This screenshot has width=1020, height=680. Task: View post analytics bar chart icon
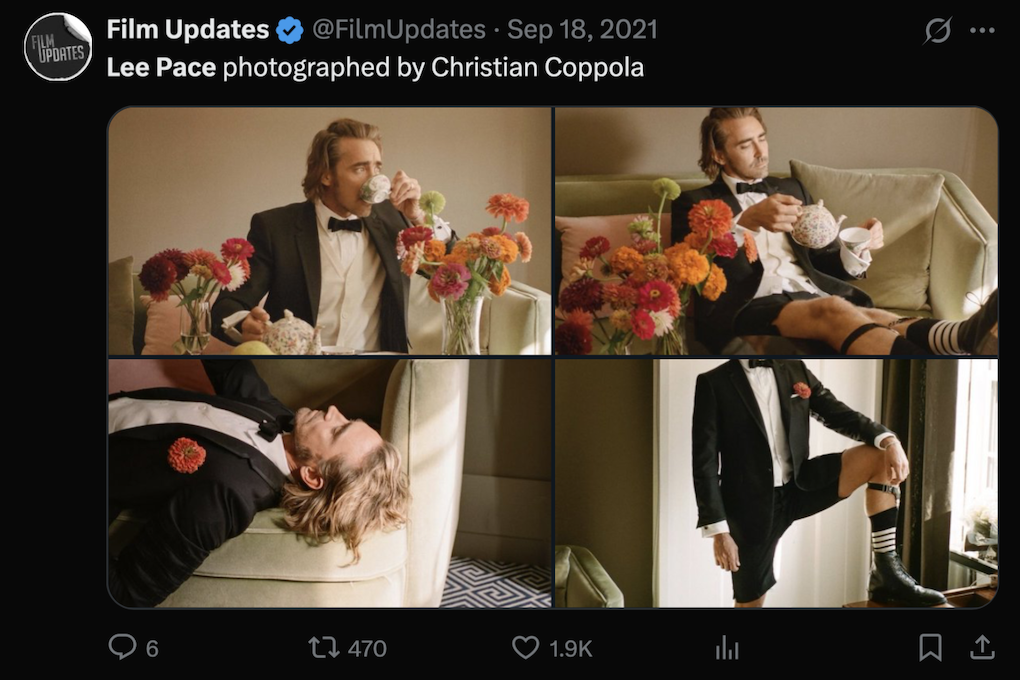pos(727,648)
